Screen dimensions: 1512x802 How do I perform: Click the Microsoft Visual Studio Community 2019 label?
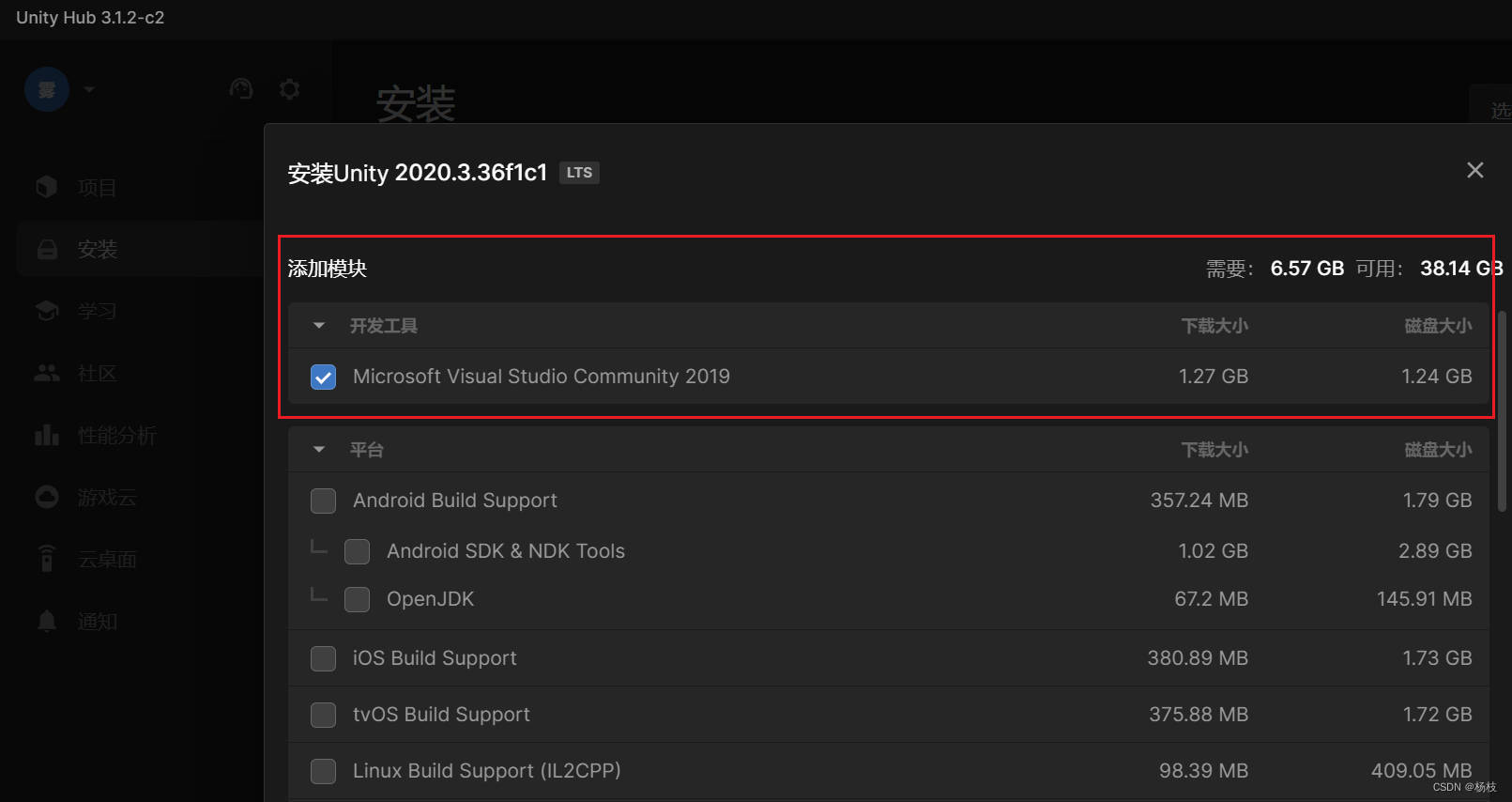(x=542, y=377)
